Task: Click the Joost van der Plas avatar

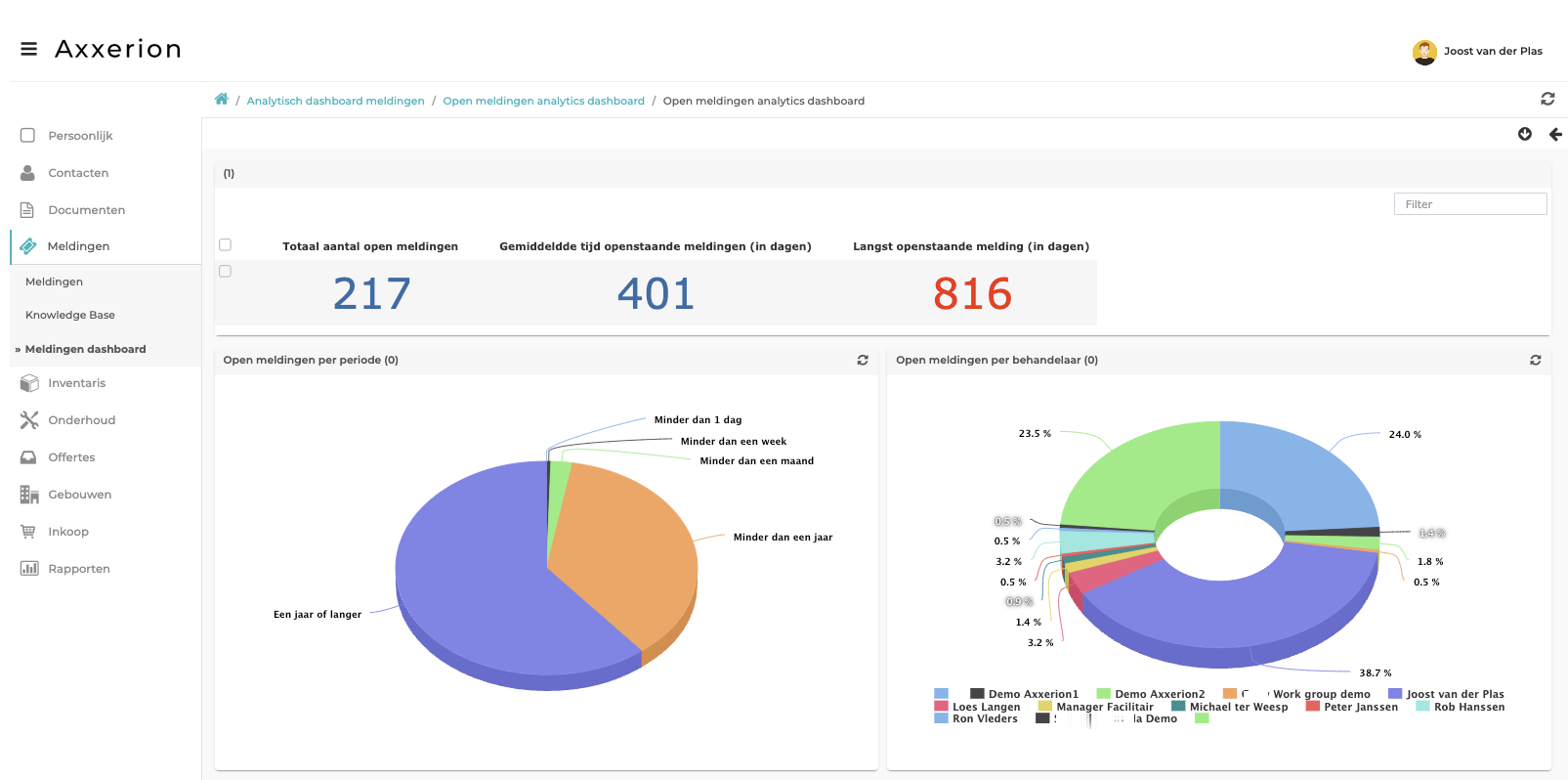Action: pyautogui.click(x=1424, y=52)
